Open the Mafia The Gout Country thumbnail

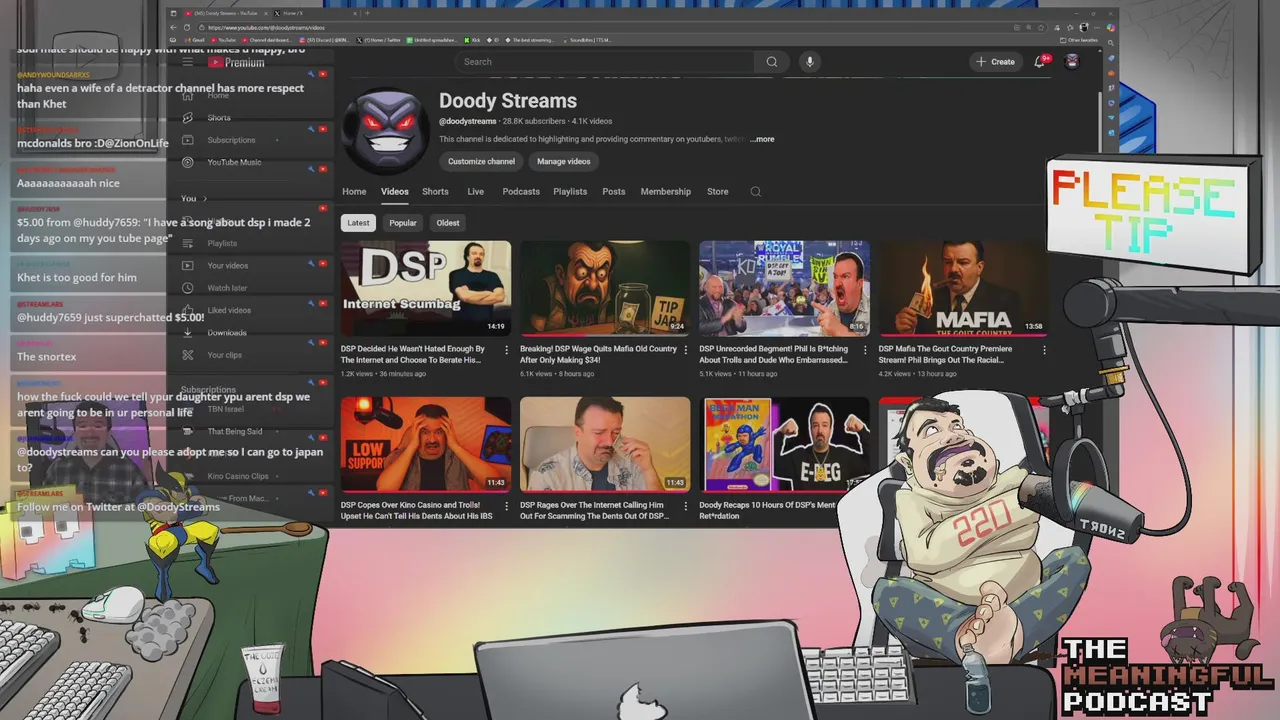[964, 288]
